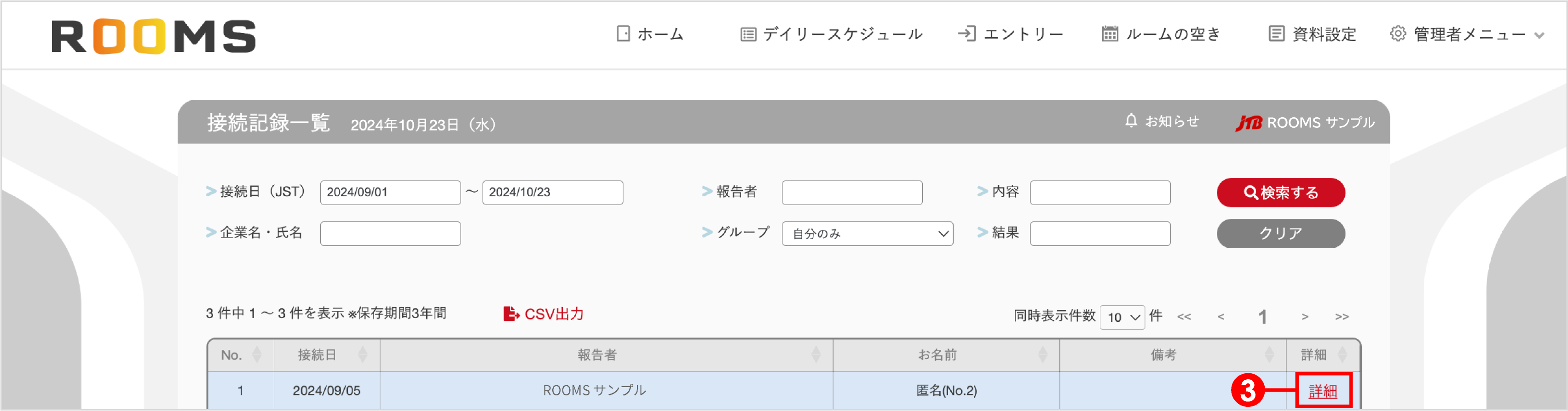Open 詳細 link for row 1
This screenshot has height=411, width=1568.
coord(1323,391)
